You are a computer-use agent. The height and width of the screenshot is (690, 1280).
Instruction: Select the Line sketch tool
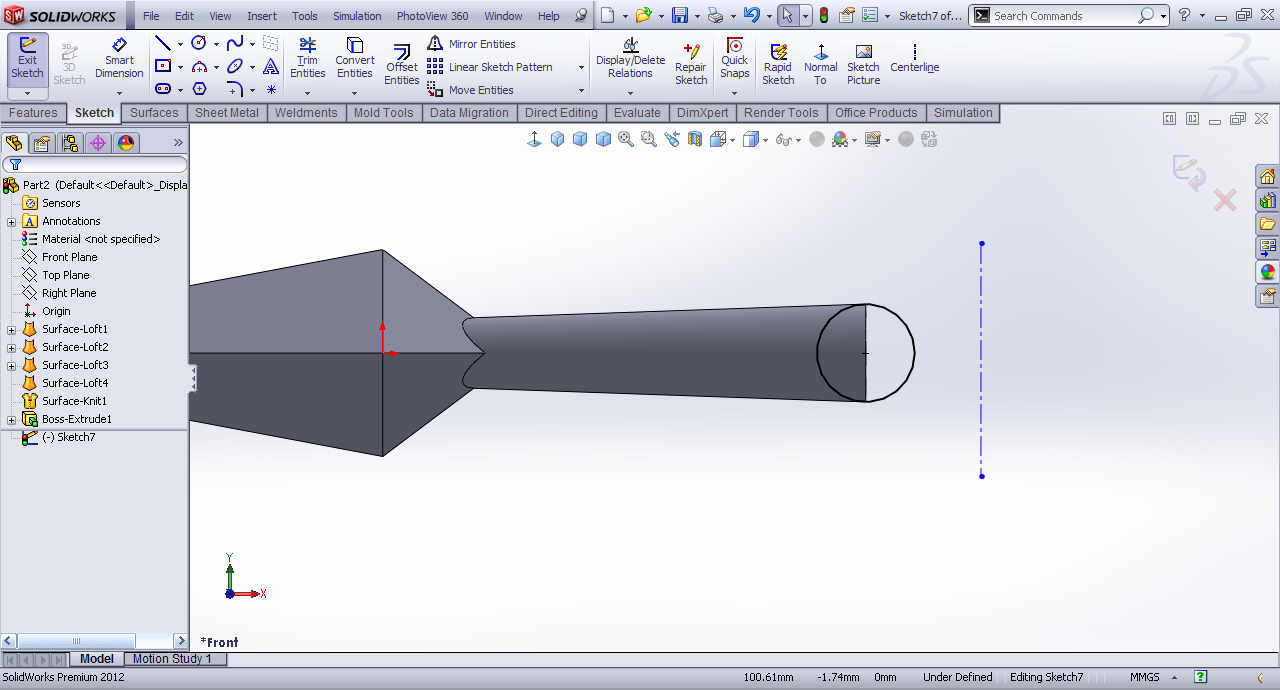[x=162, y=44]
